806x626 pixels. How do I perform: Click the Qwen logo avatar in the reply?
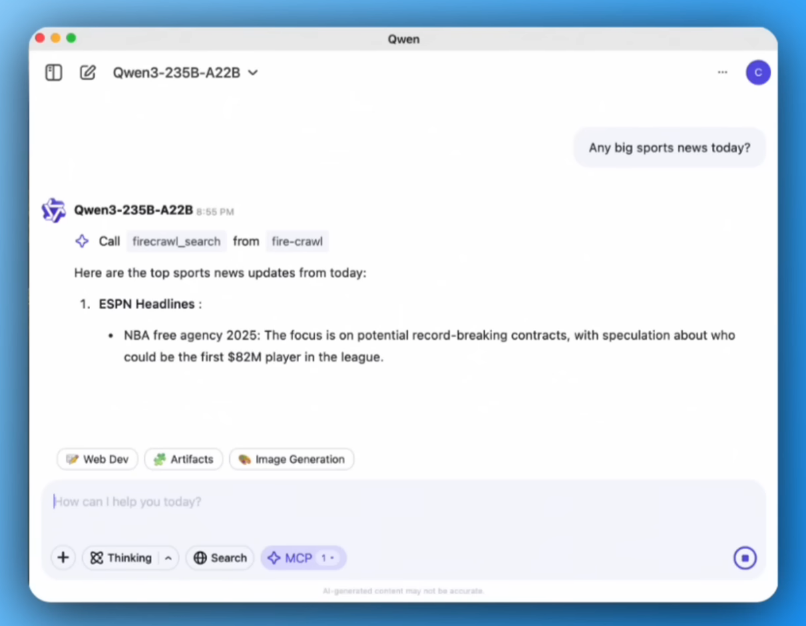point(53,210)
